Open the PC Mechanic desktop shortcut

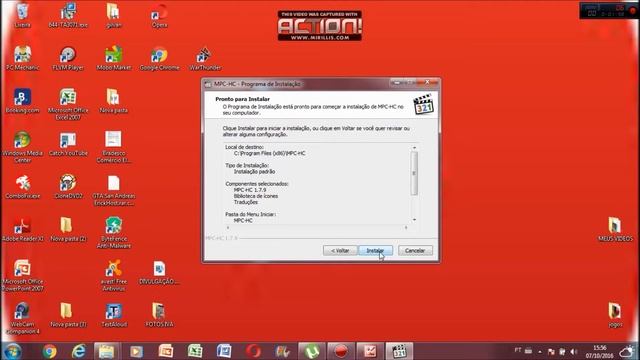coord(22,58)
